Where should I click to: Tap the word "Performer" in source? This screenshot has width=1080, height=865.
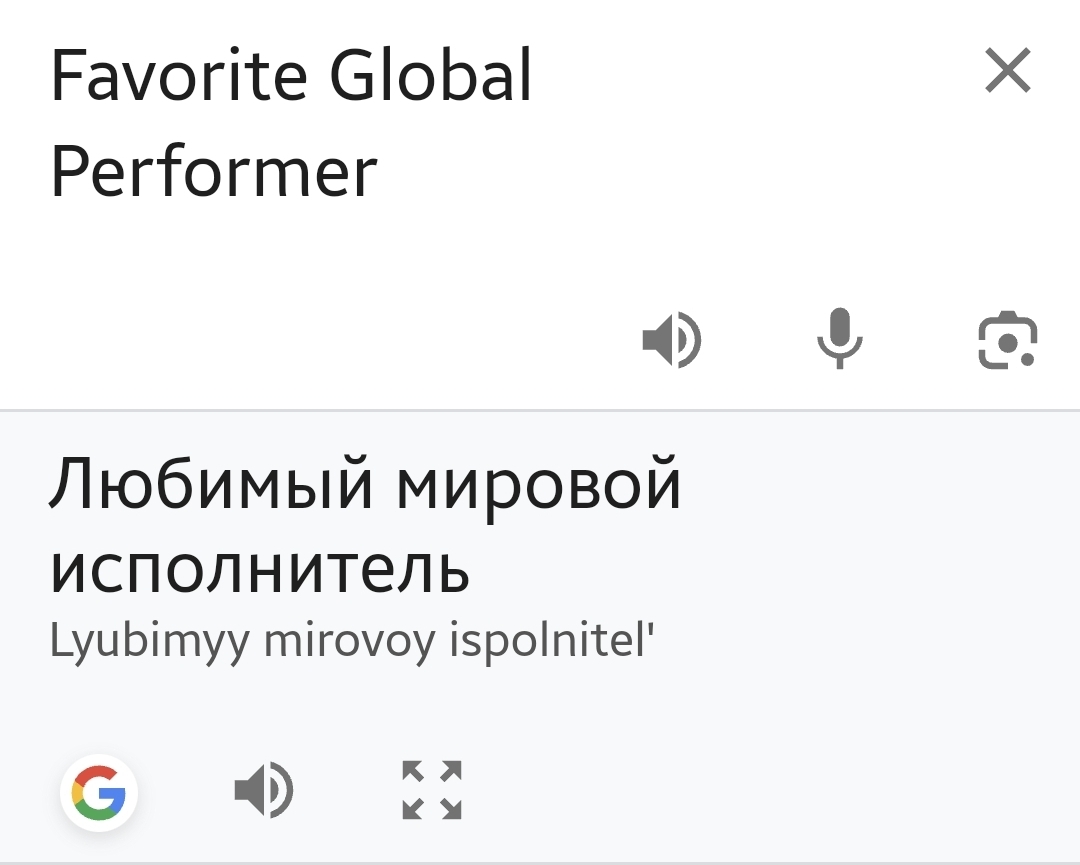213,172
